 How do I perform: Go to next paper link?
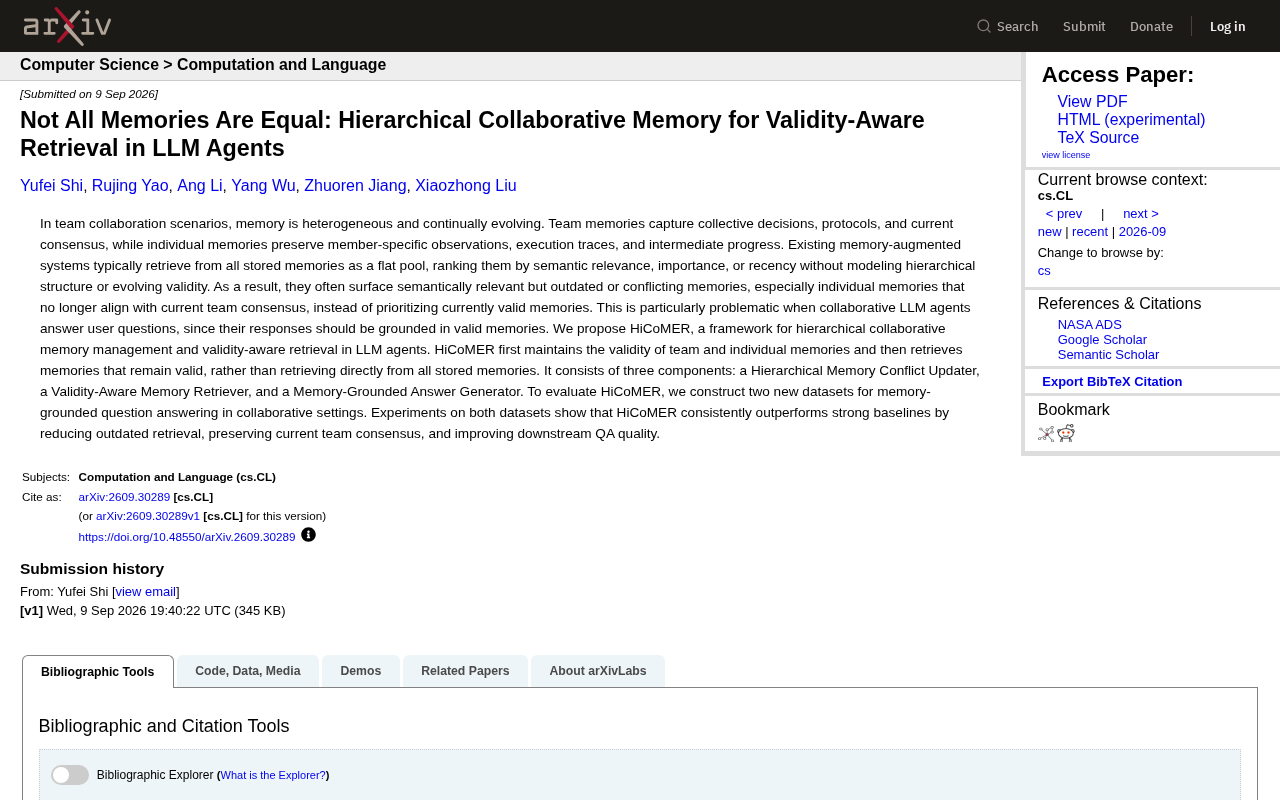(1141, 214)
